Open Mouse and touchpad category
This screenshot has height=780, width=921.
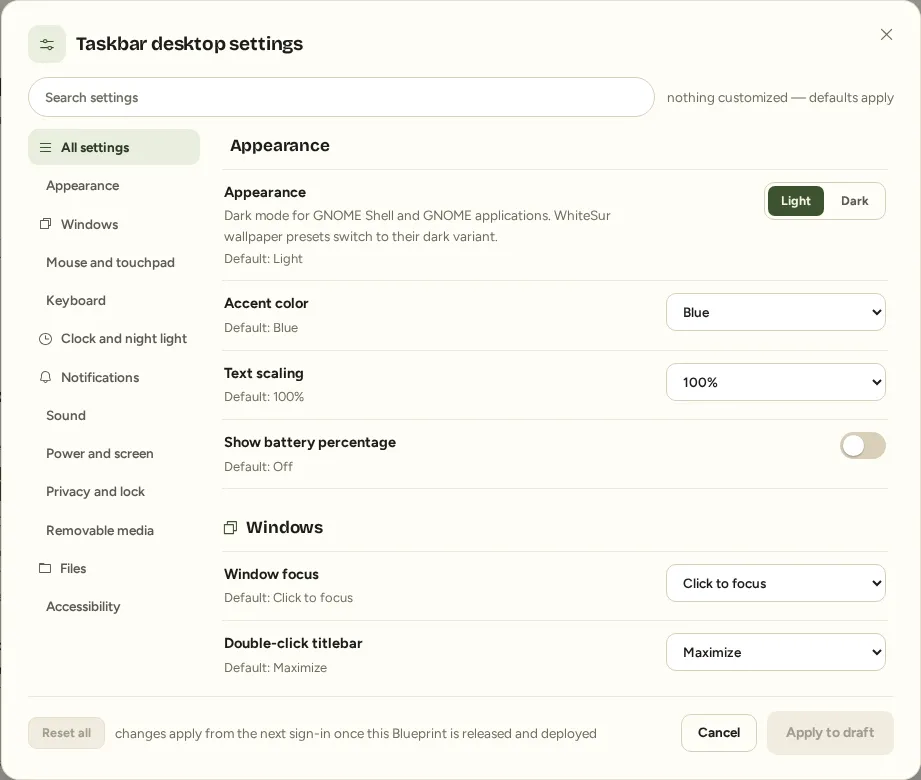coord(114,263)
